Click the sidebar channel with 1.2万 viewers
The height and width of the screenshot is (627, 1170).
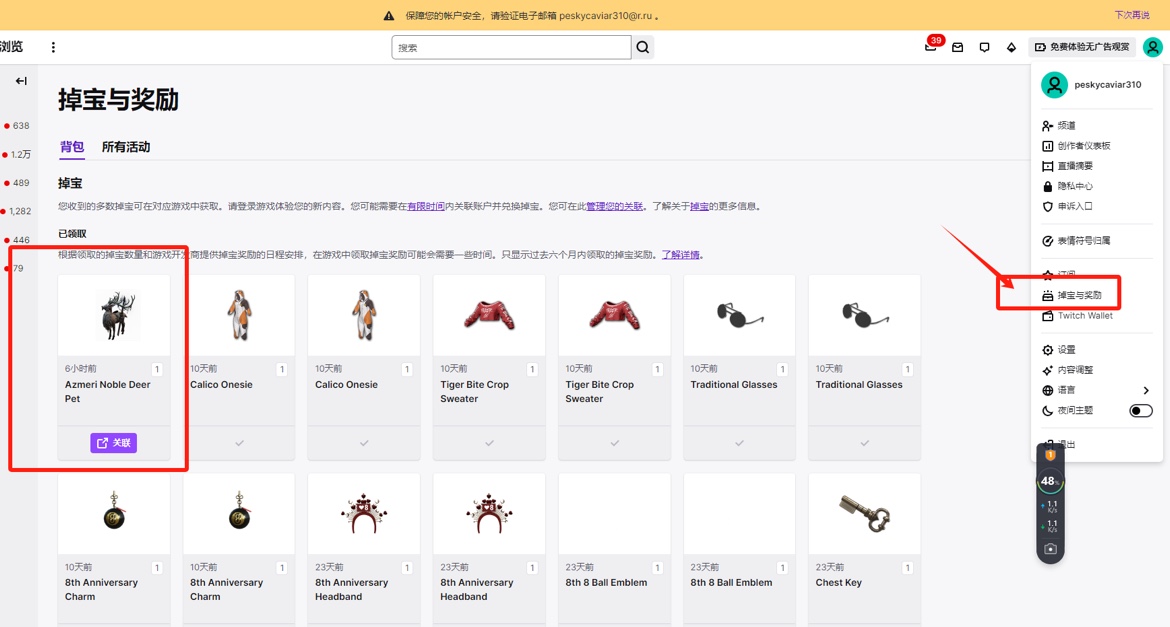coord(18,154)
